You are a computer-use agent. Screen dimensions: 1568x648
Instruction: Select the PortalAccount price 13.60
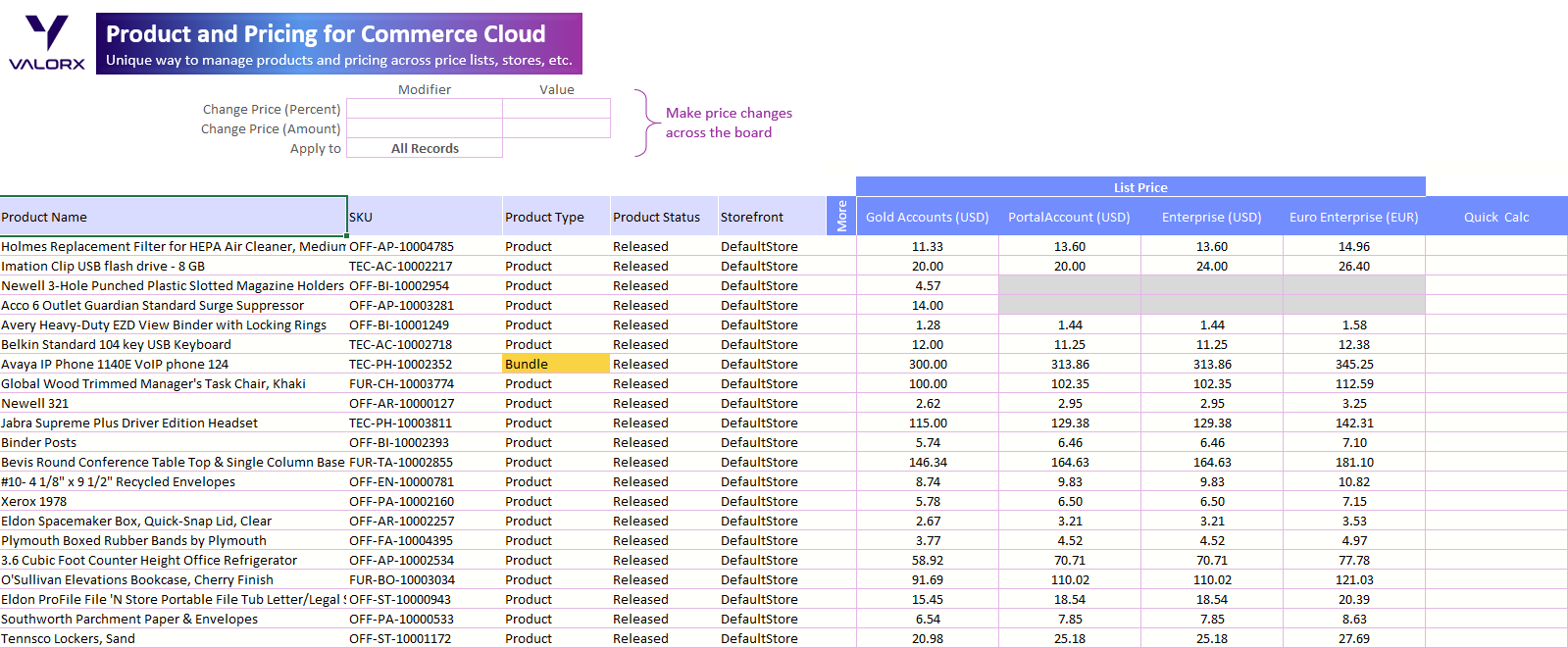coord(1070,246)
